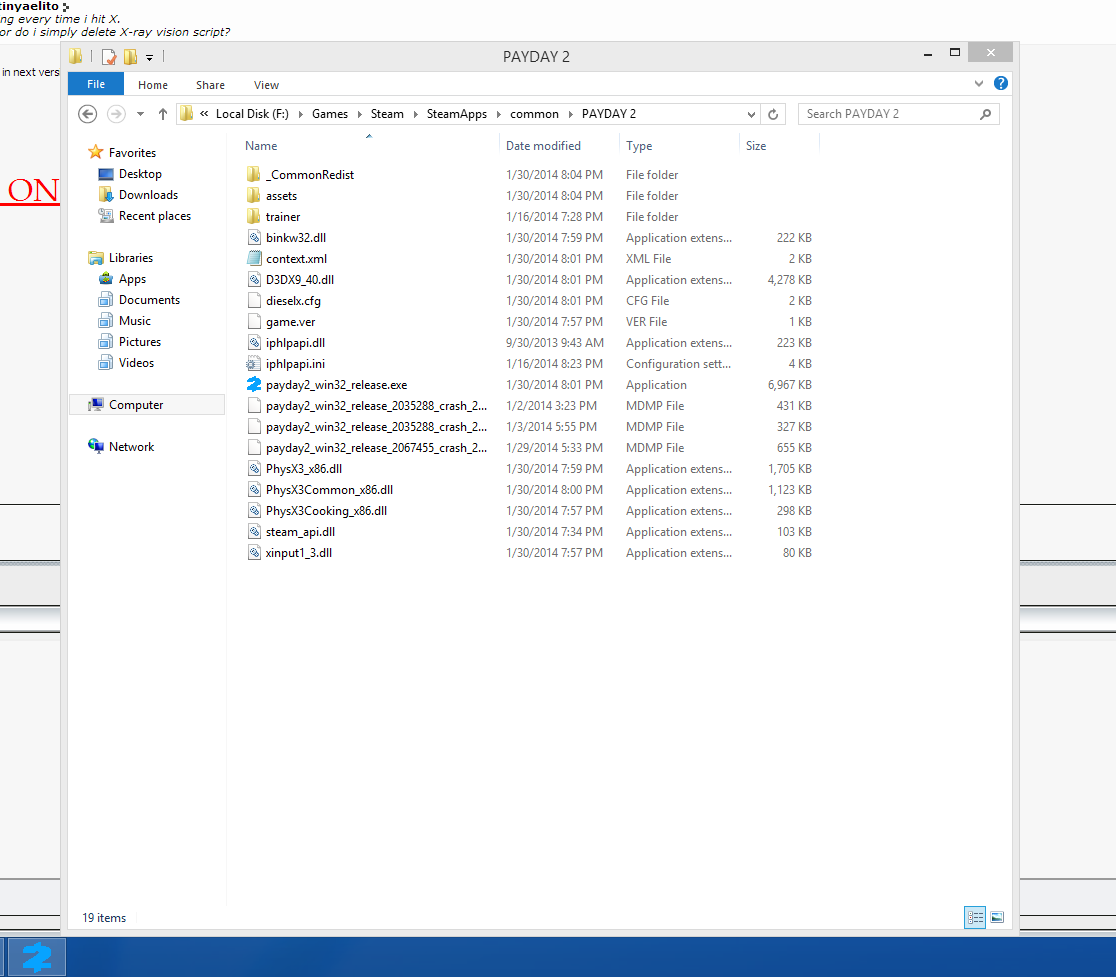This screenshot has width=1116, height=977.
Task: Select Libraries in navigation pane
Action: click(131, 258)
